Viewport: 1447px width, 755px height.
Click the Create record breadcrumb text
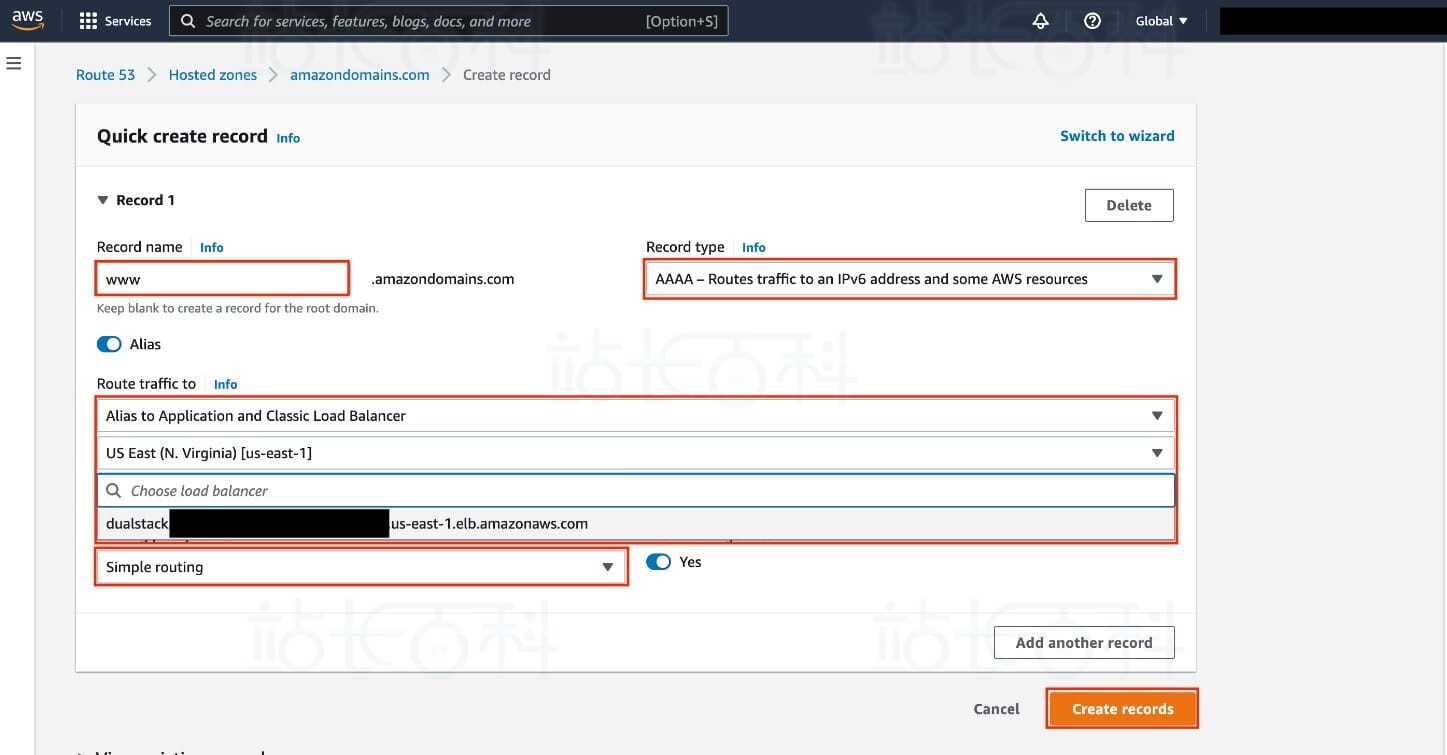pyautogui.click(x=507, y=75)
